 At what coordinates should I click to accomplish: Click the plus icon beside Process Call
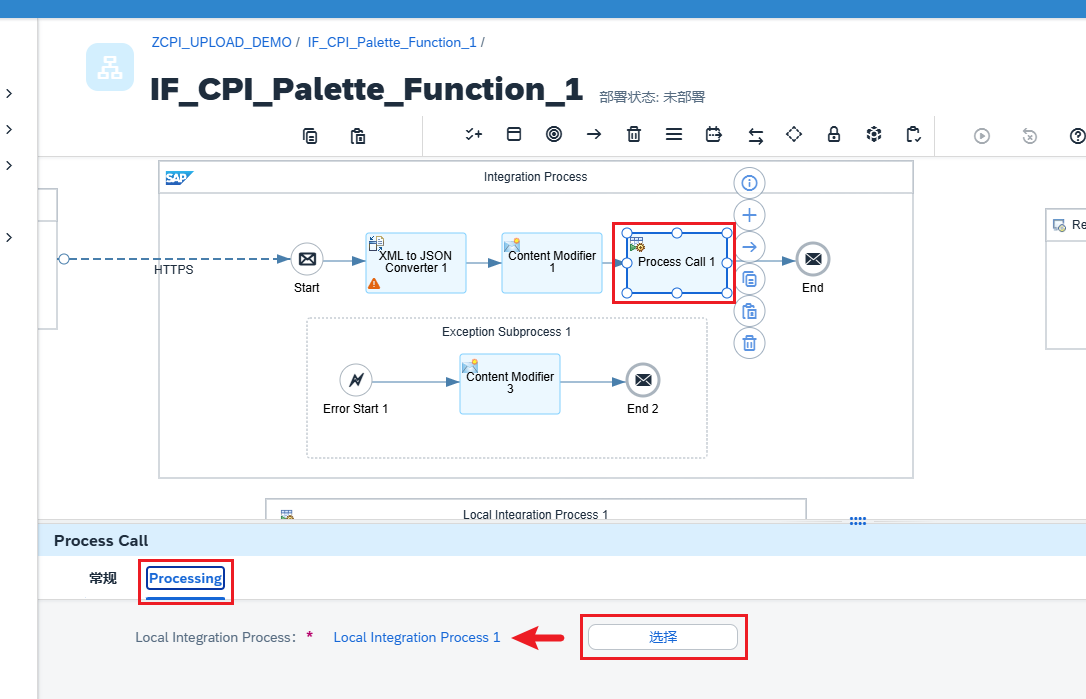(749, 215)
